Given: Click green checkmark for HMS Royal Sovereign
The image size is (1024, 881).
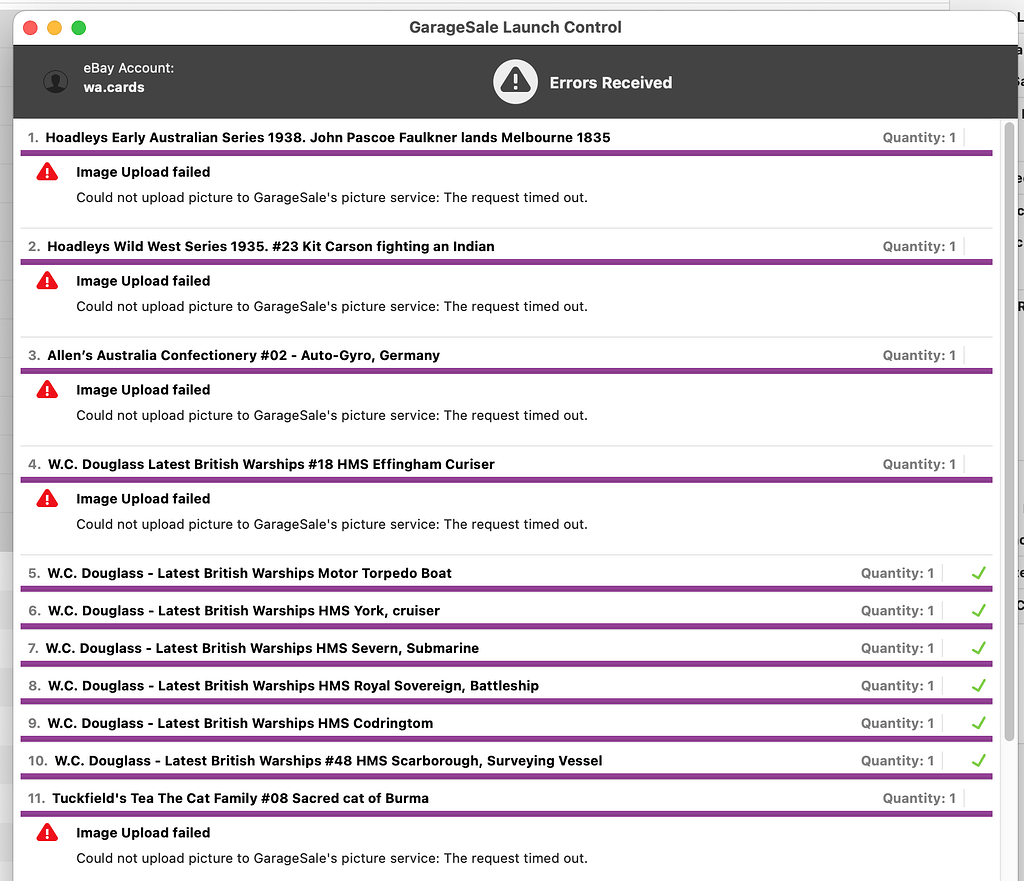Looking at the screenshot, I should click(x=978, y=686).
